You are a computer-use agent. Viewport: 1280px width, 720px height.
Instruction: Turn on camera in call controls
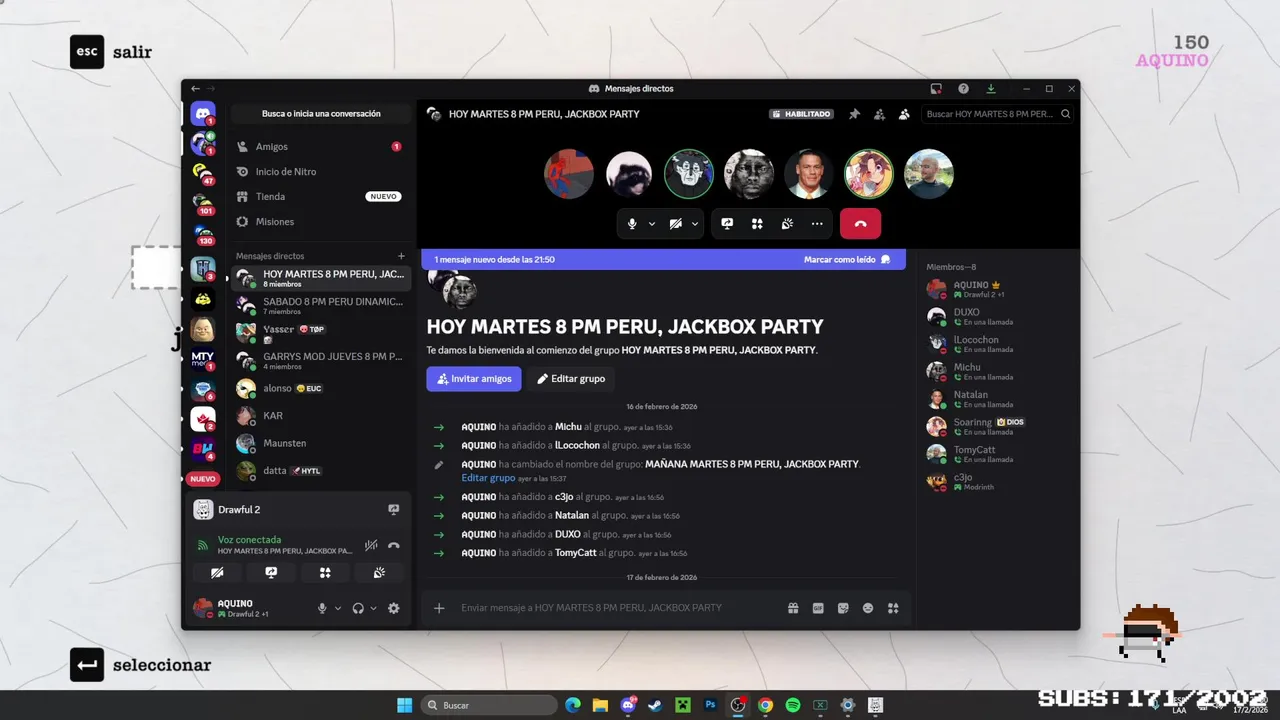tap(676, 224)
